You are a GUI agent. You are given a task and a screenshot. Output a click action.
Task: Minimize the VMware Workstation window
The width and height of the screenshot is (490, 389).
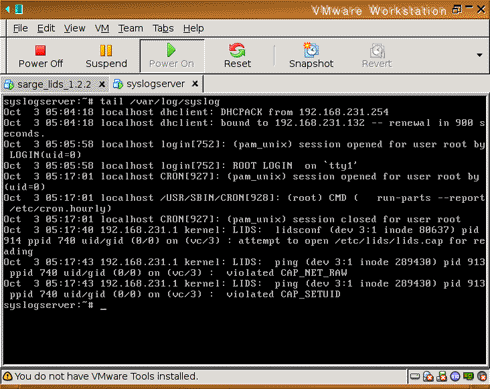469,7
